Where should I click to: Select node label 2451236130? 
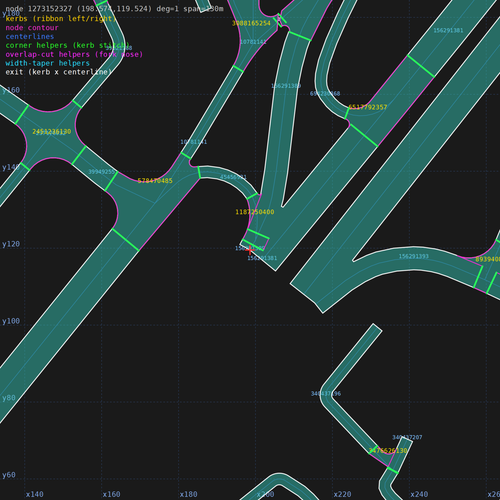click(x=52, y=132)
